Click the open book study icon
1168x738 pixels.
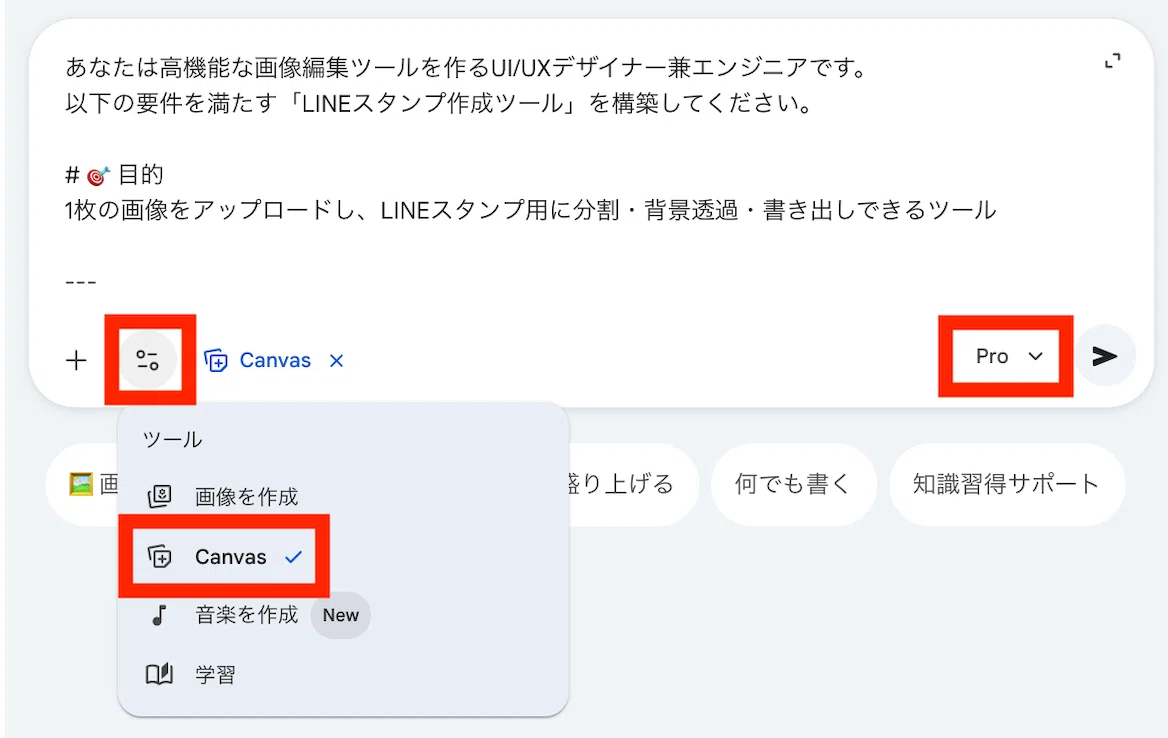[159, 674]
